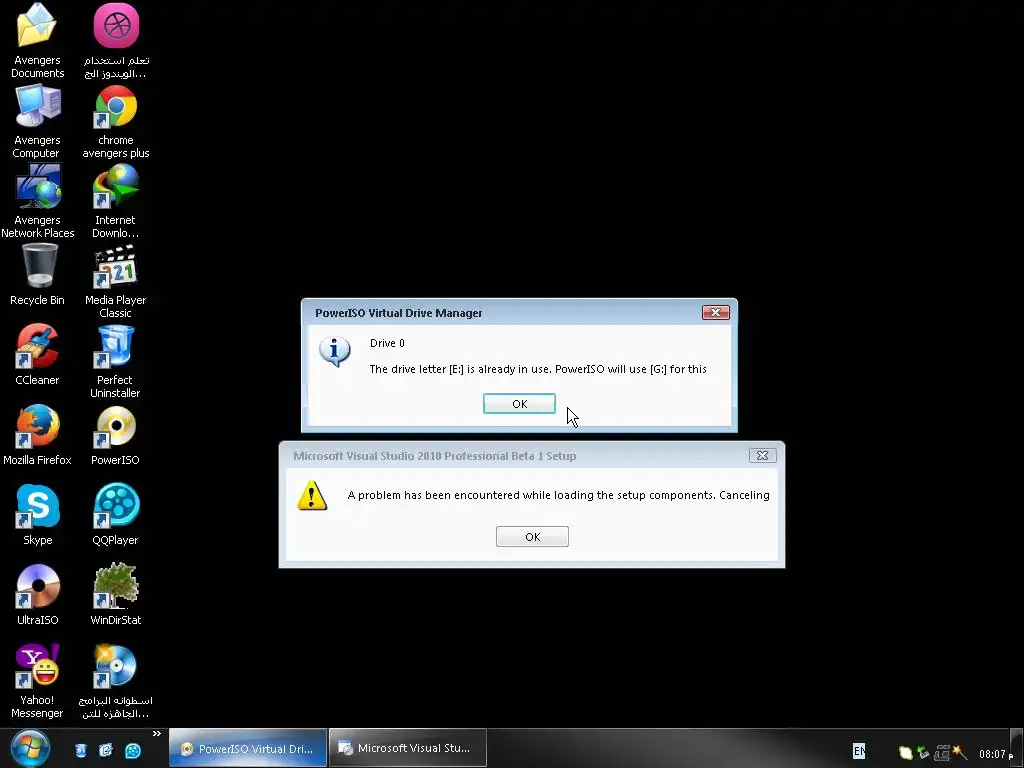The height and width of the screenshot is (768, 1024).
Task: Click the second quick launch icon
Action: [x=106, y=750]
